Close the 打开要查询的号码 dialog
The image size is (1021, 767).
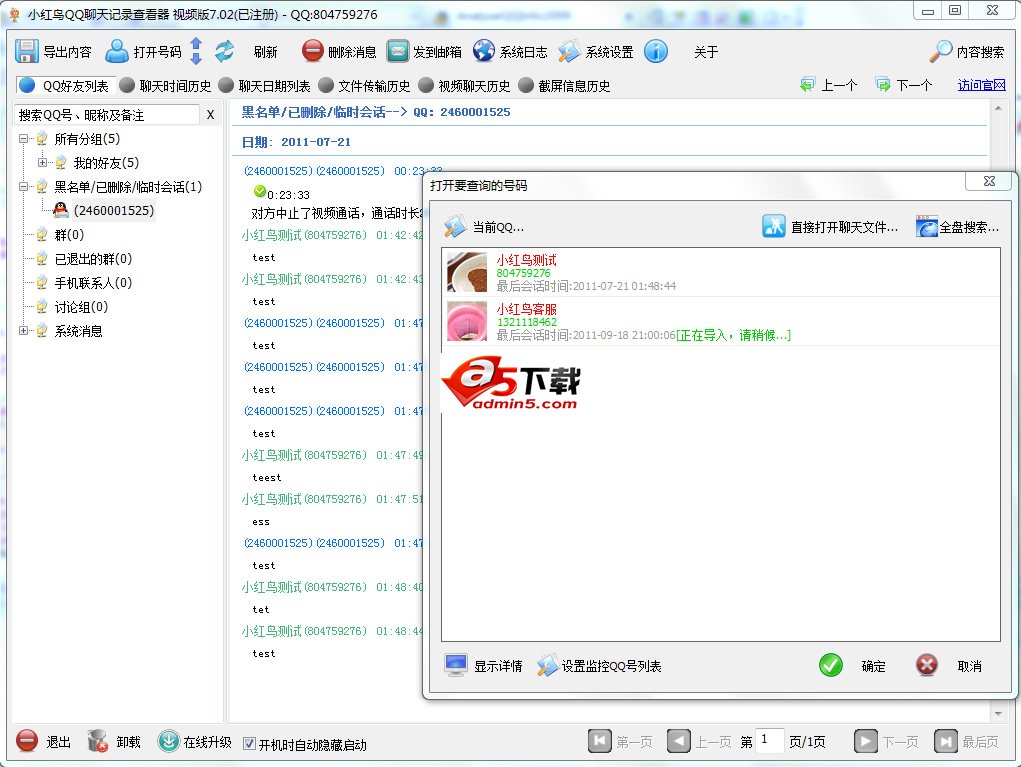point(989,181)
